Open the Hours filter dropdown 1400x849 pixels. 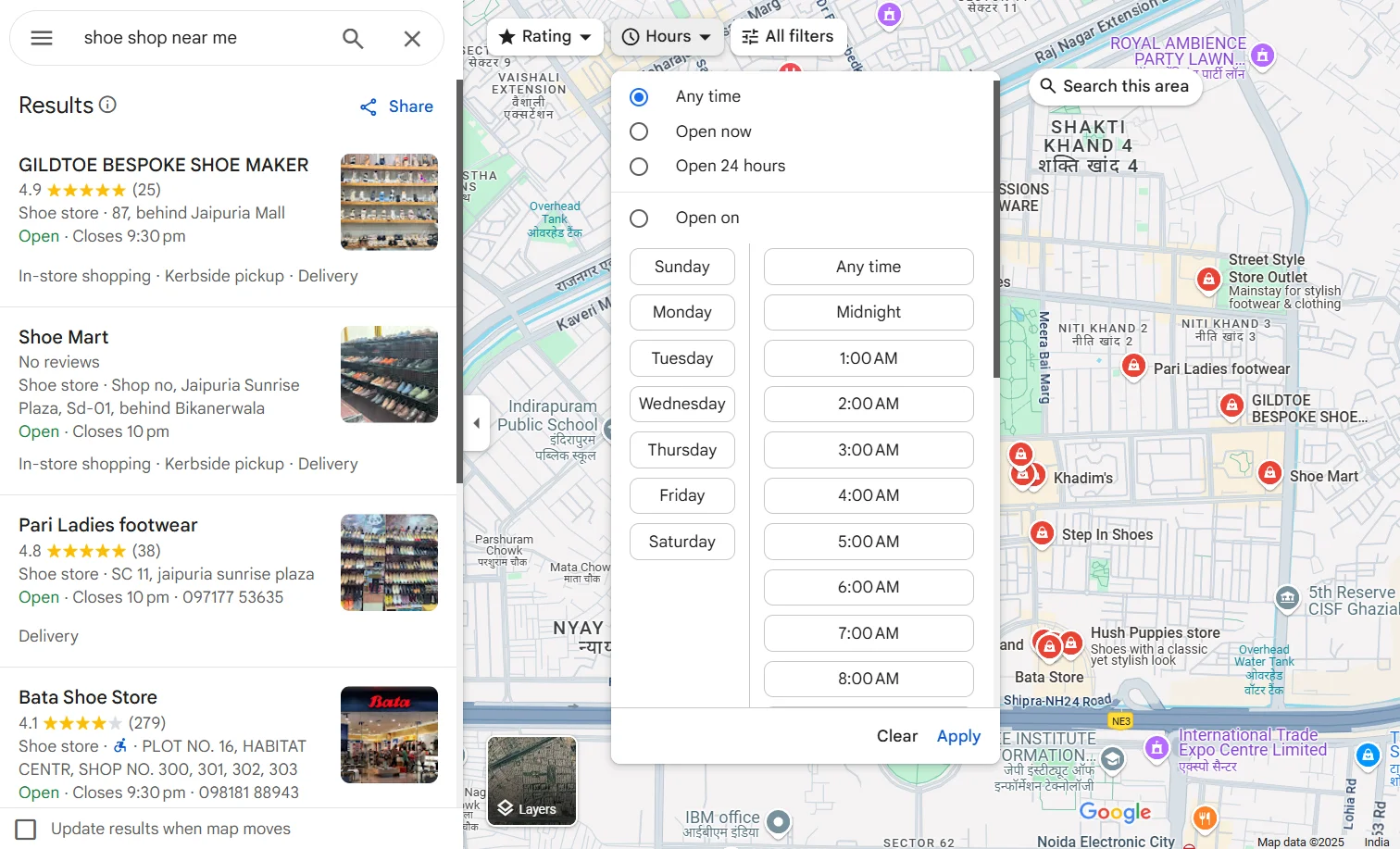click(x=667, y=37)
